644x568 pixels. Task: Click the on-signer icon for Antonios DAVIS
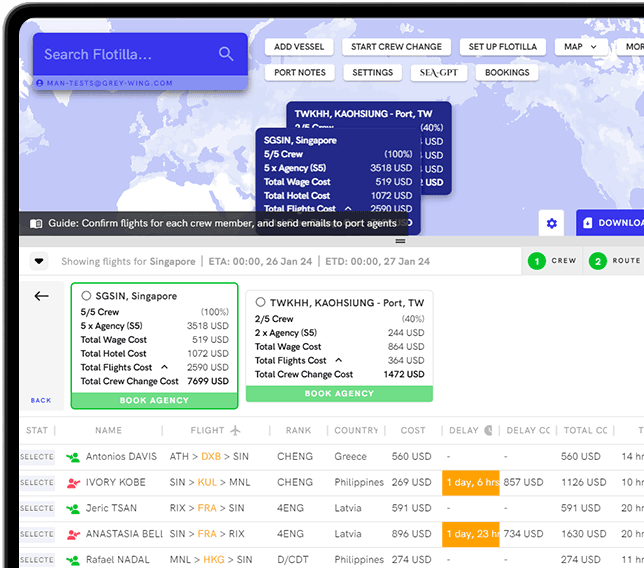tap(73, 457)
